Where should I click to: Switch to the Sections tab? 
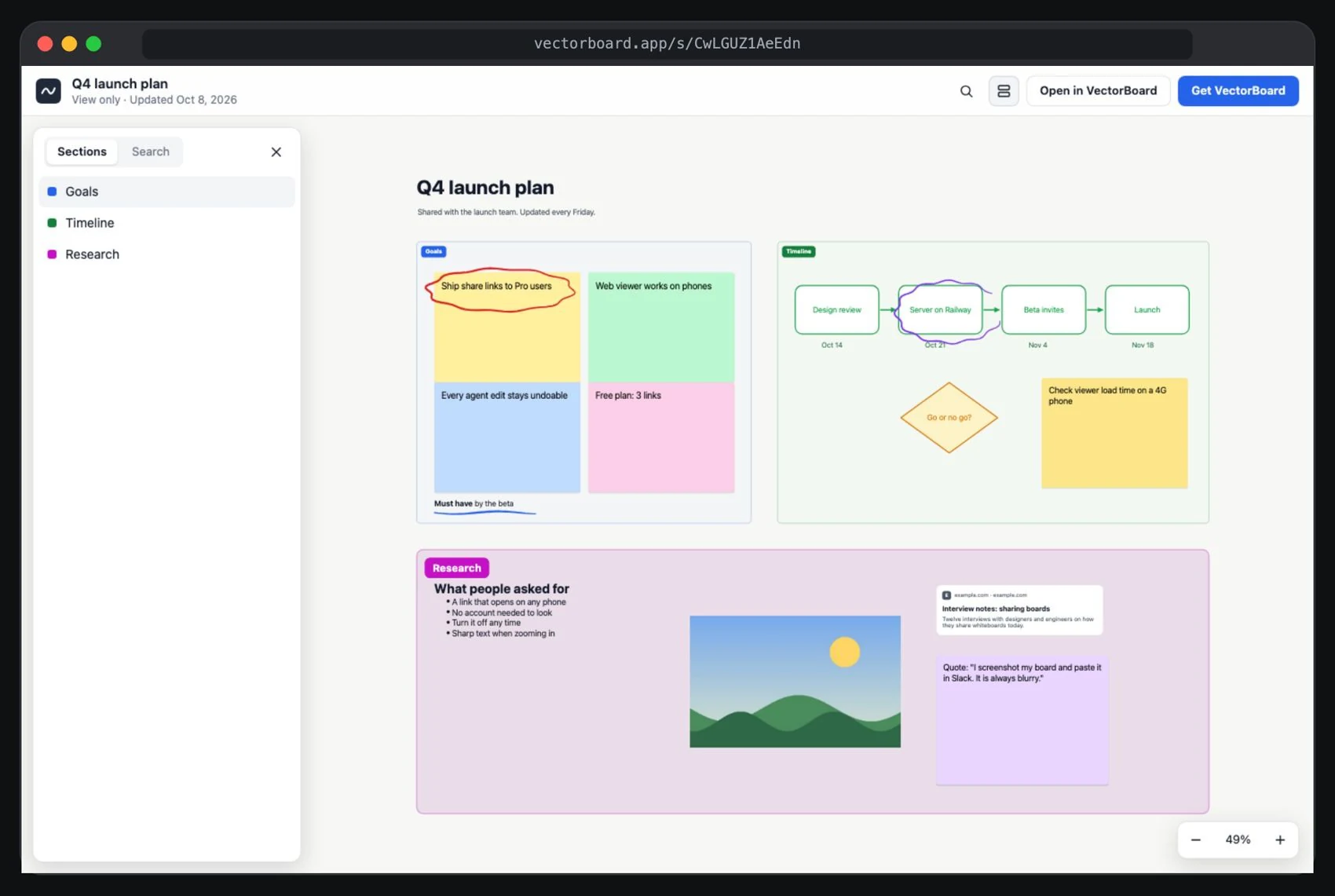[x=82, y=152]
